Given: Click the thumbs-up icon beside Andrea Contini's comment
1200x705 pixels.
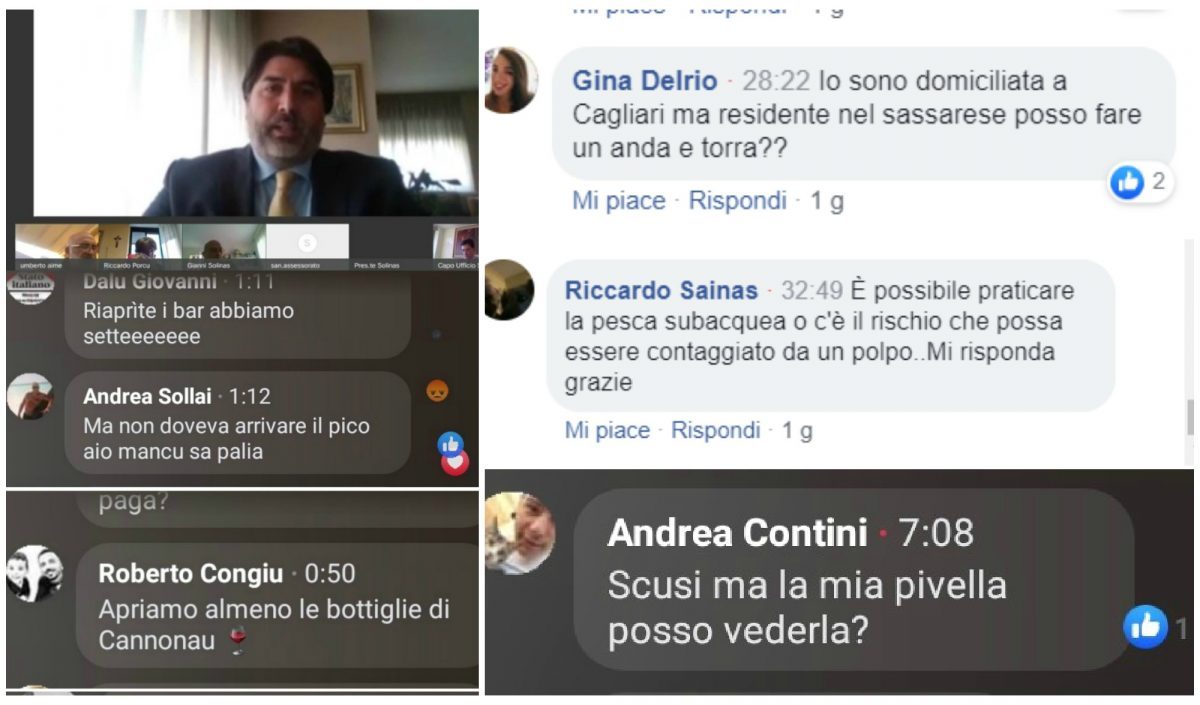Looking at the screenshot, I should [1145, 627].
